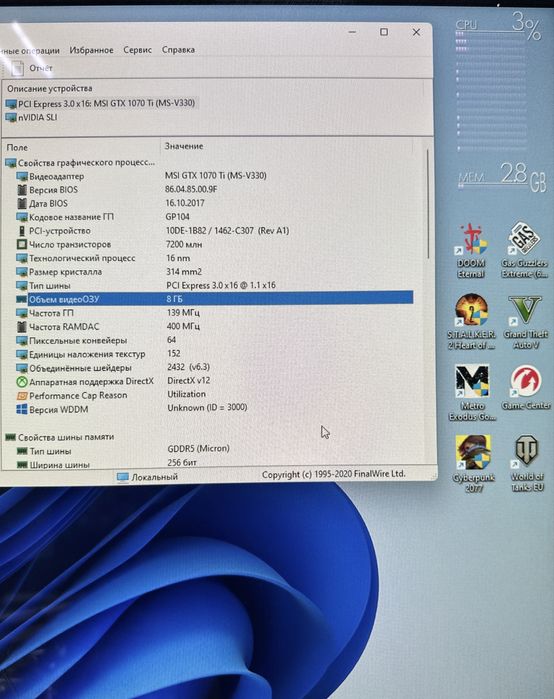Click the Copyright FinalWire Ltd. status bar text
The image size is (554, 699).
[334, 474]
